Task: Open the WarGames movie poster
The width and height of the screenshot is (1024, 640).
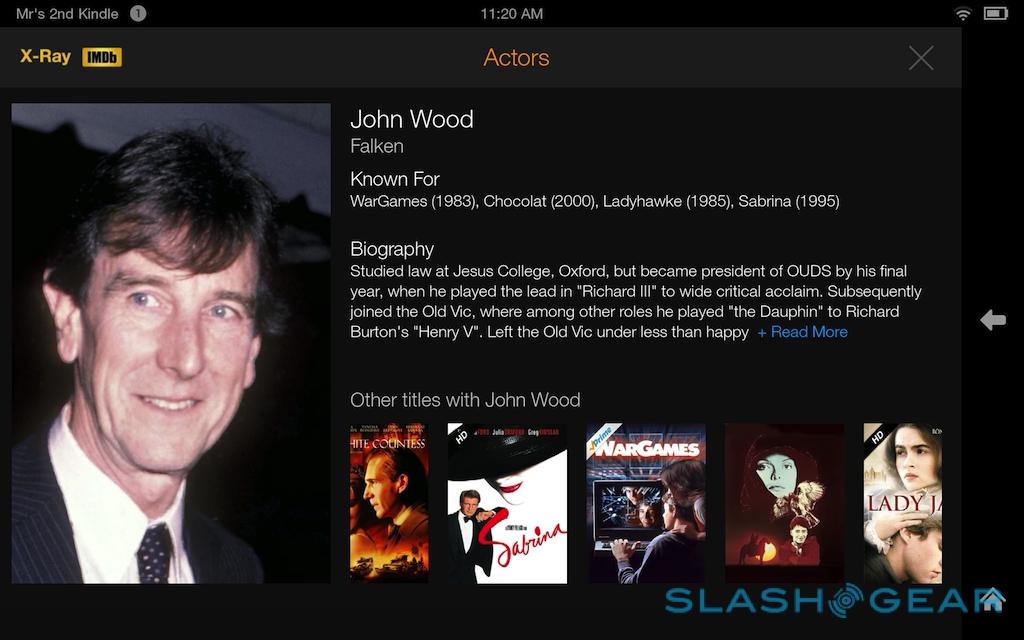Action: pos(646,504)
